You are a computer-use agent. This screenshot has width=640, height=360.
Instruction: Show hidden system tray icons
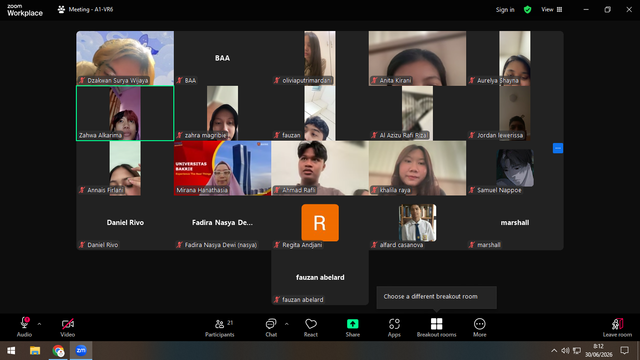pyautogui.click(x=554, y=351)
